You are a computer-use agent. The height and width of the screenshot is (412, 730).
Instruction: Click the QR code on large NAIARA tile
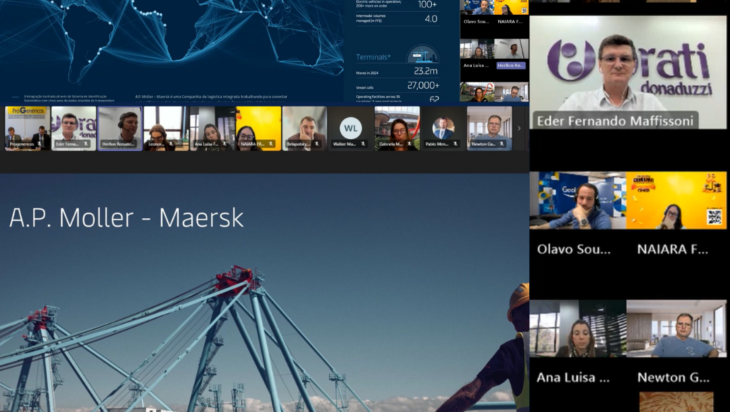(x=714, y=217)
